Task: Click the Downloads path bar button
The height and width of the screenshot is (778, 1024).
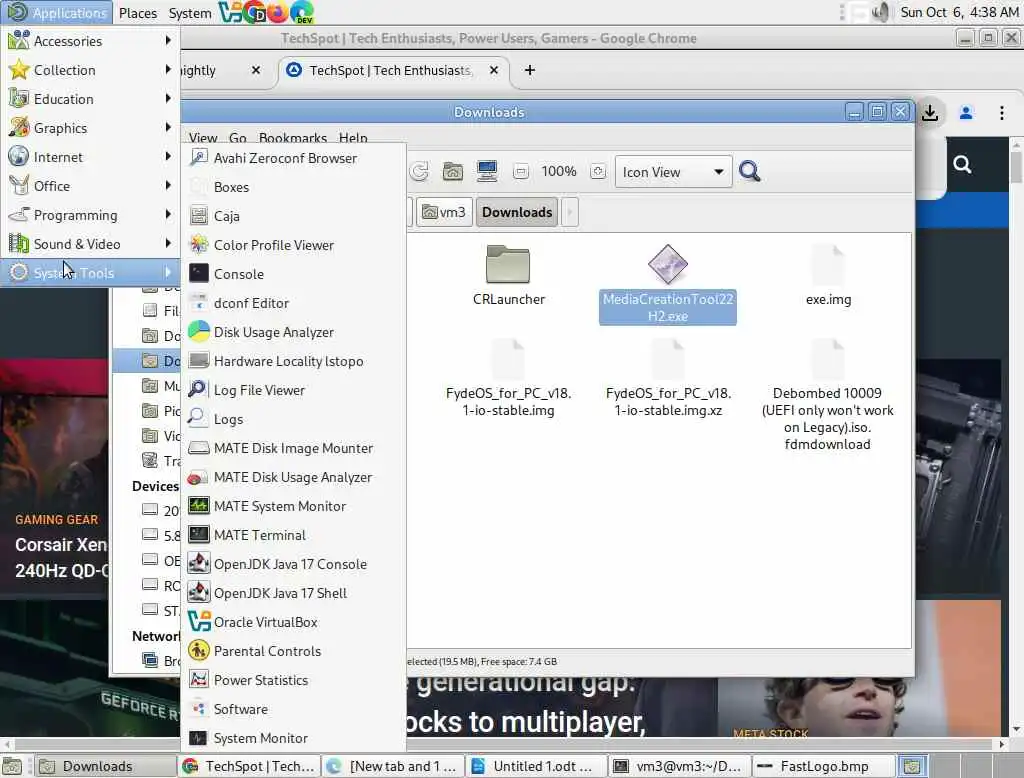Action: point(517,212)
